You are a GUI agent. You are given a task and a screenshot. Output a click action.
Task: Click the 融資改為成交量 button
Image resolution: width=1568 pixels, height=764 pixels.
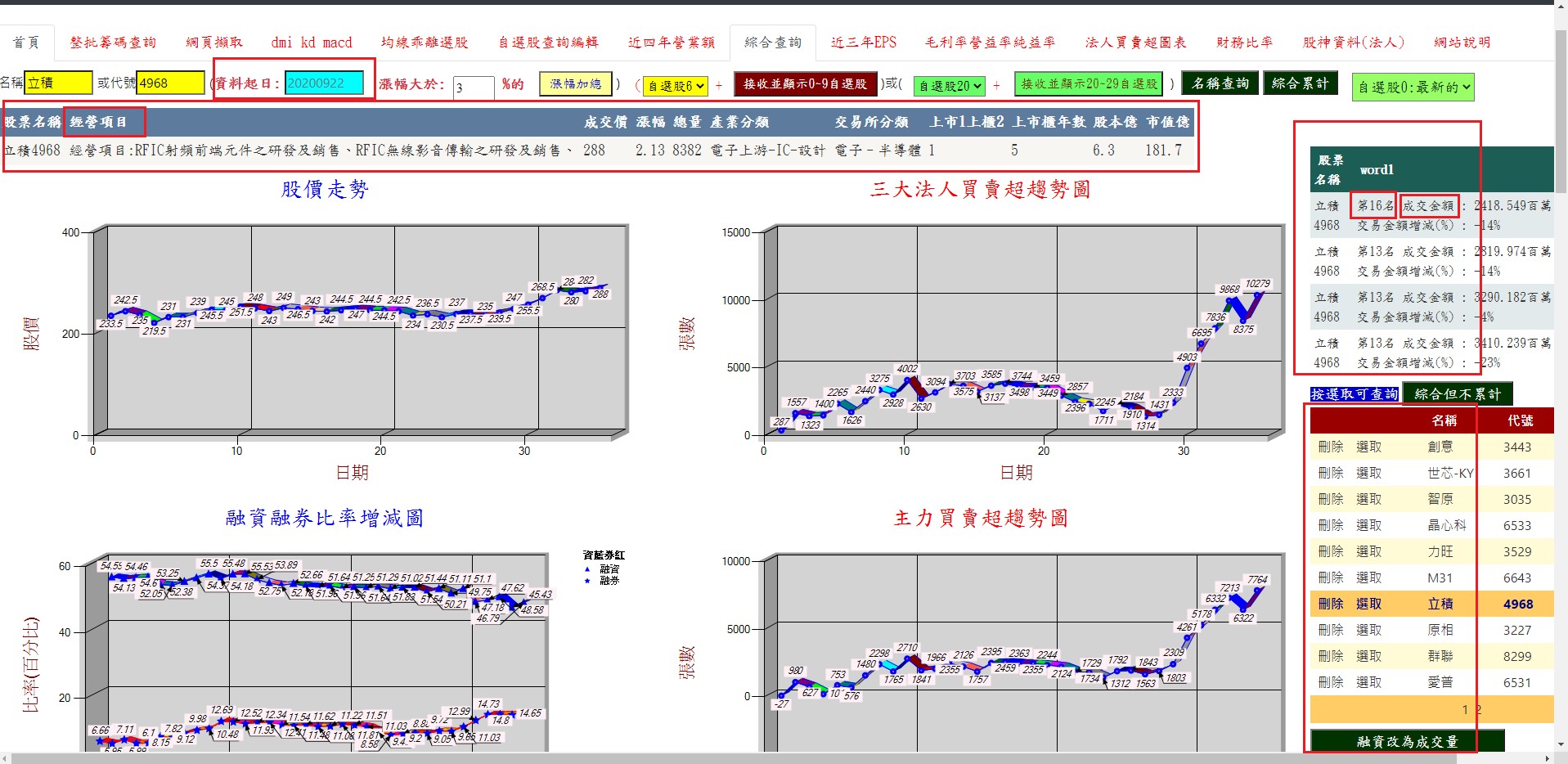1407,741
